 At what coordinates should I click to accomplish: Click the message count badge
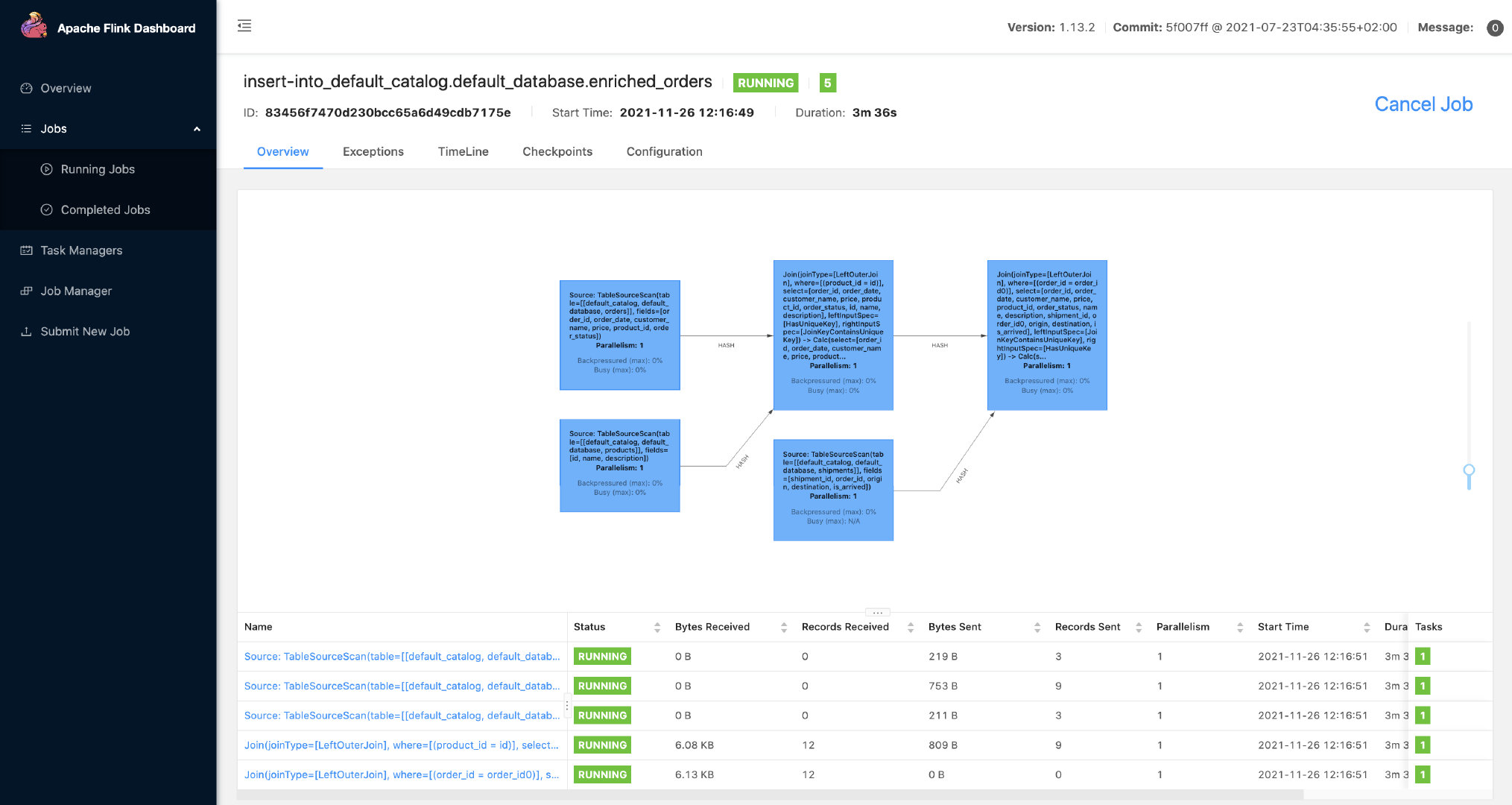click(x=1494, y=28)
